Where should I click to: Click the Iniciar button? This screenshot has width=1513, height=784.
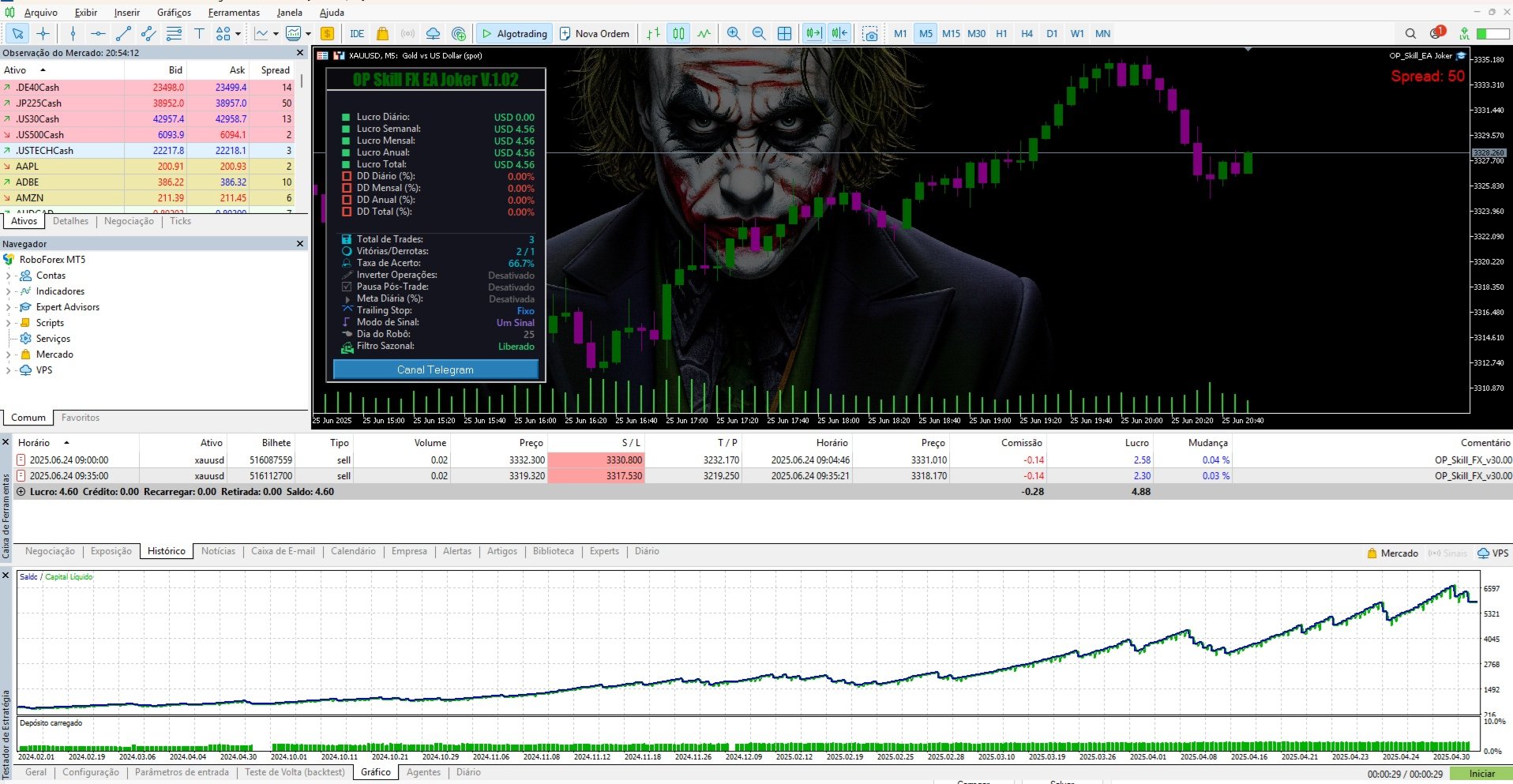click(x=1482, y=774)
